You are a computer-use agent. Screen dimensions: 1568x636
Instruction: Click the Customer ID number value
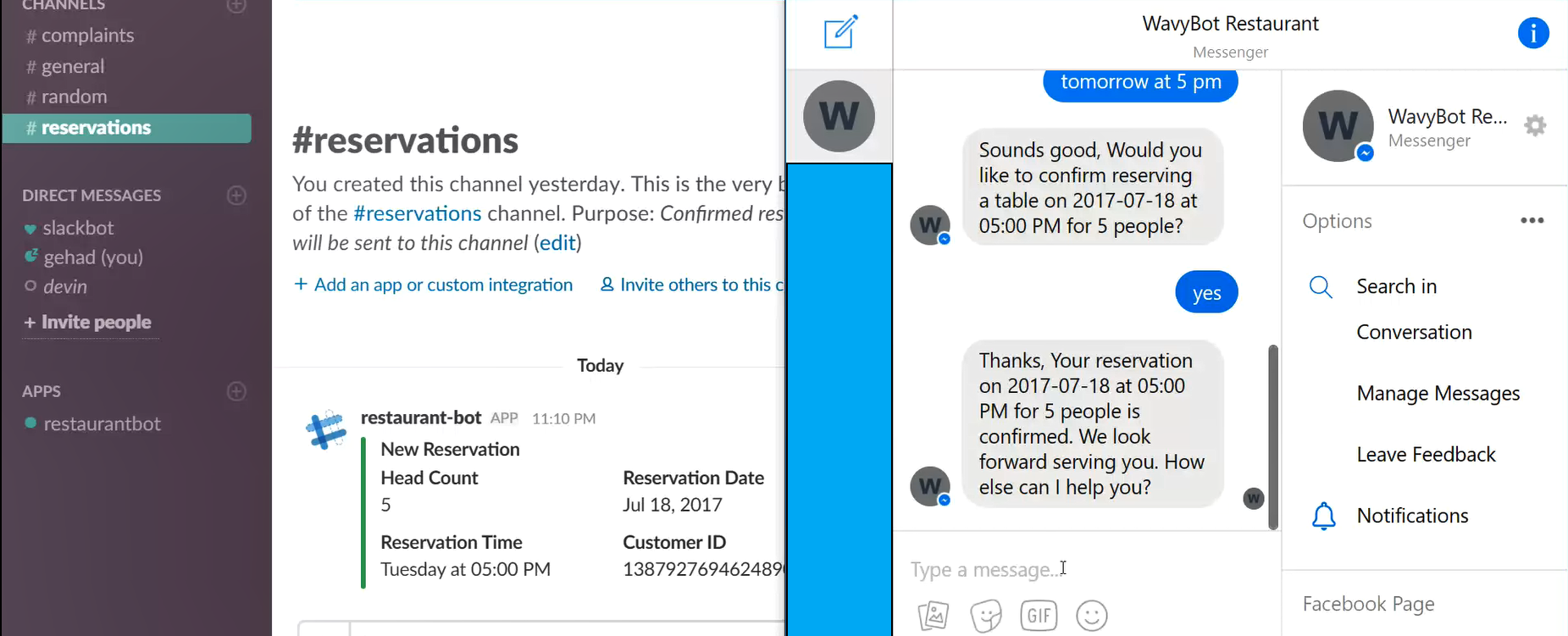pos(704,569)
